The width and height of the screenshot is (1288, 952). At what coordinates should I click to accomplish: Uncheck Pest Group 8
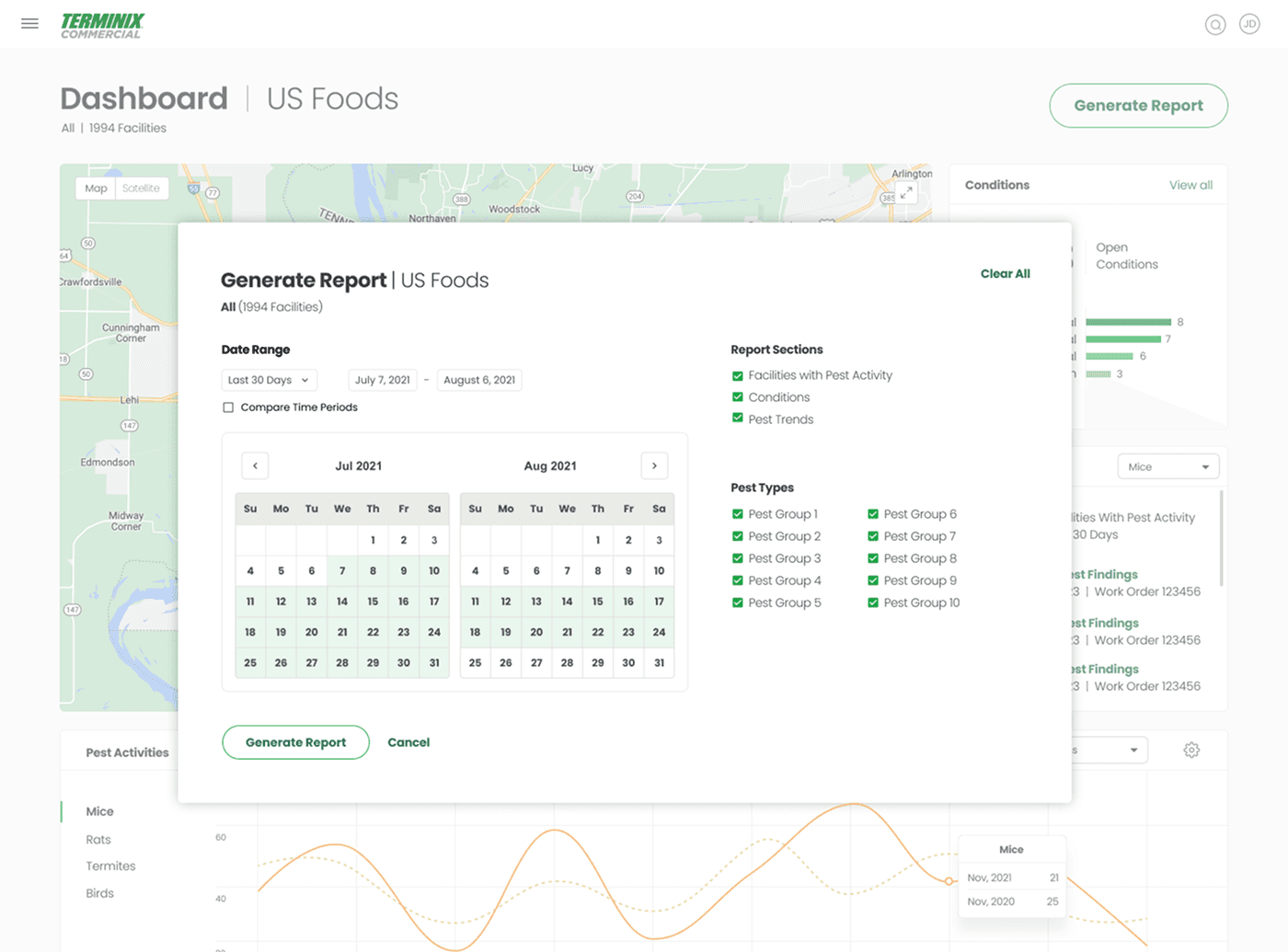click(x=873, y=558)
